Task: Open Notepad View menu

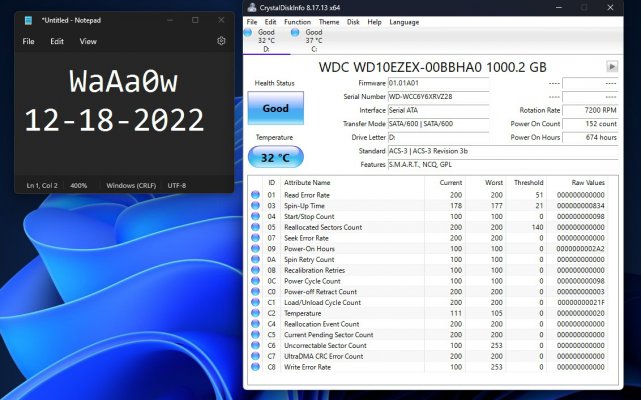Action: [x=88, y=41]
